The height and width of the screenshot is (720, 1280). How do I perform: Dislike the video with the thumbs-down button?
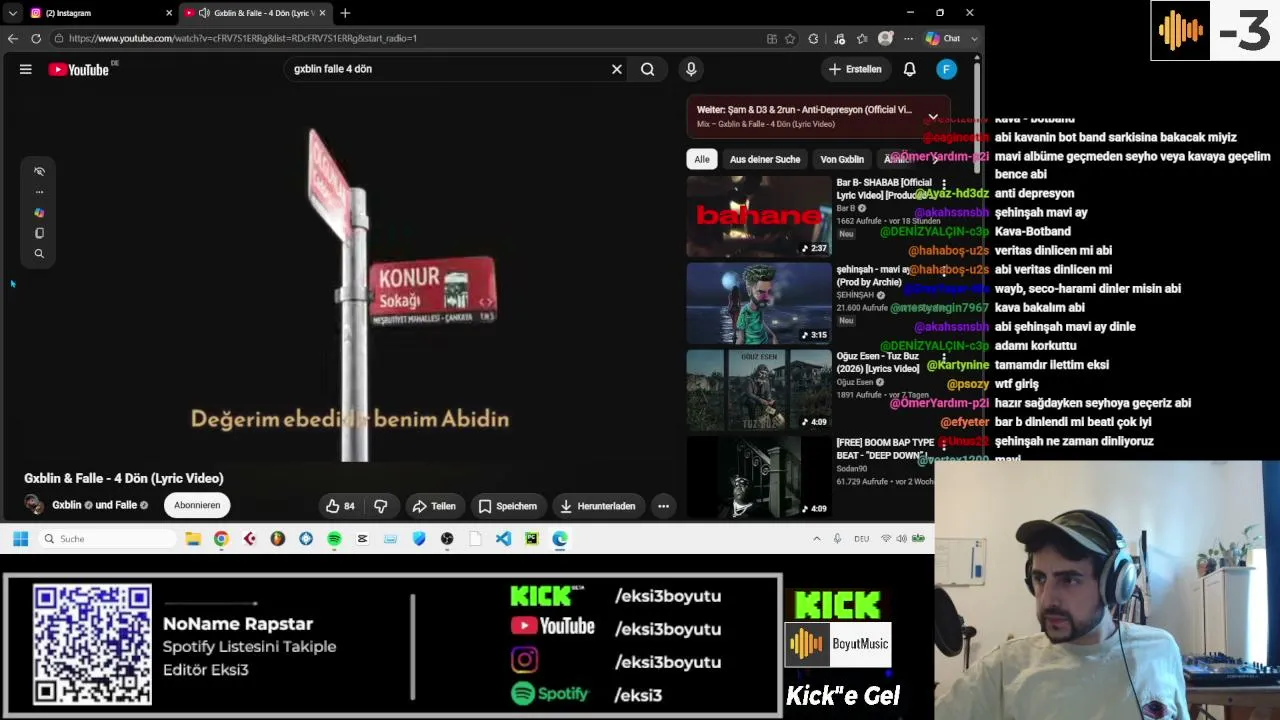pos(381,506)
